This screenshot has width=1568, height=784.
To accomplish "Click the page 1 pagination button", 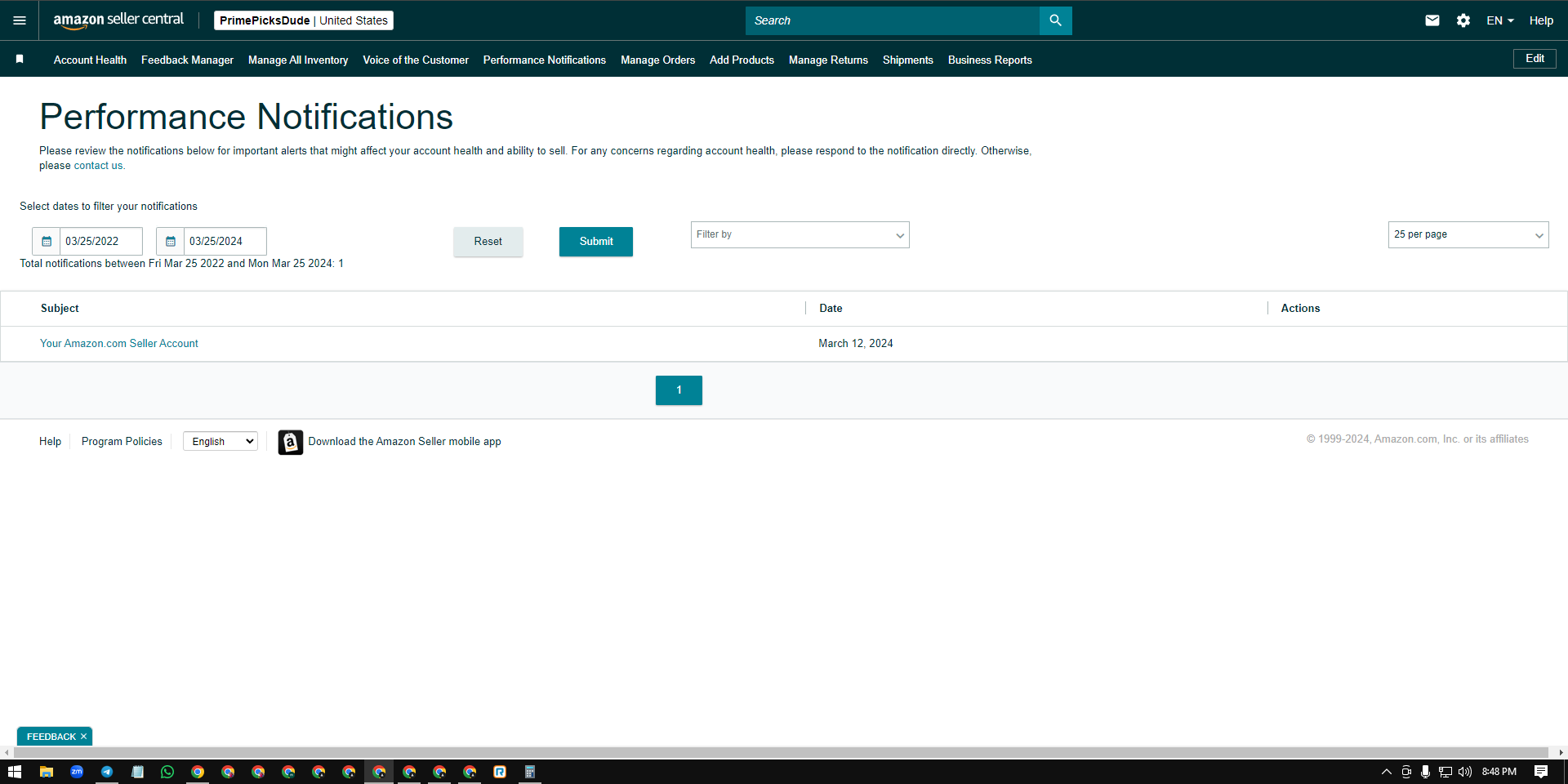I will pos(679,390).
